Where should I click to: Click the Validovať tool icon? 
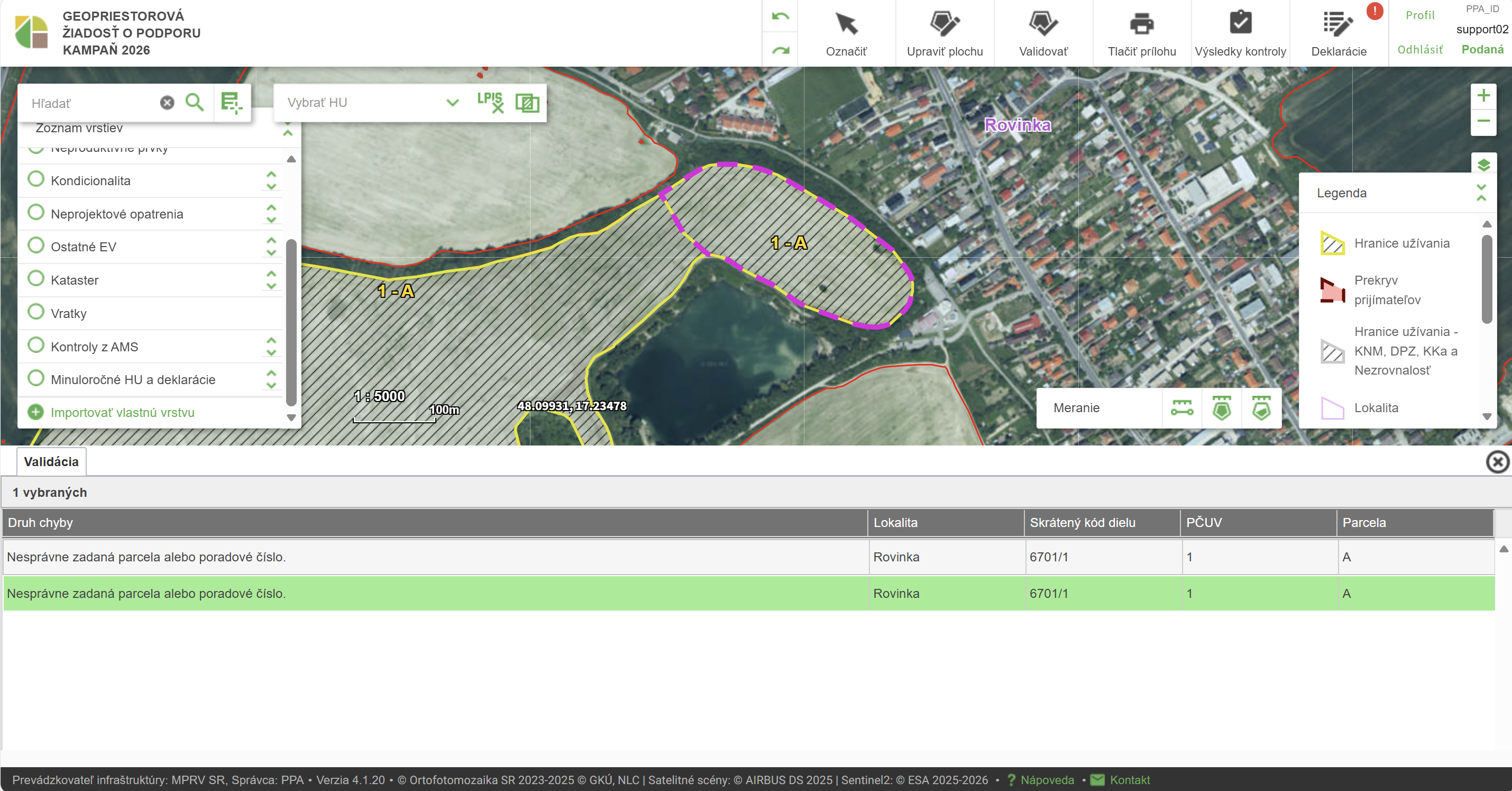pos(1043,24)
